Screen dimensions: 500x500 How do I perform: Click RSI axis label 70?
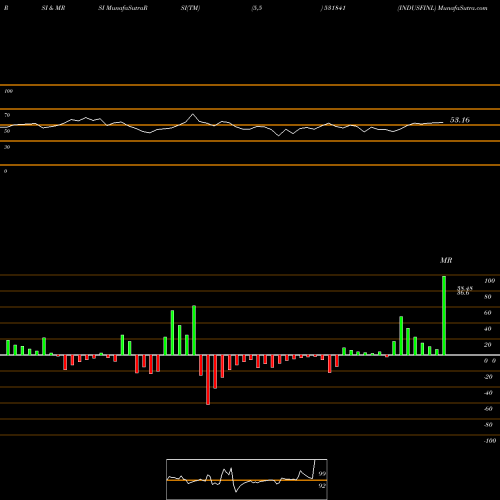point(7,115)
